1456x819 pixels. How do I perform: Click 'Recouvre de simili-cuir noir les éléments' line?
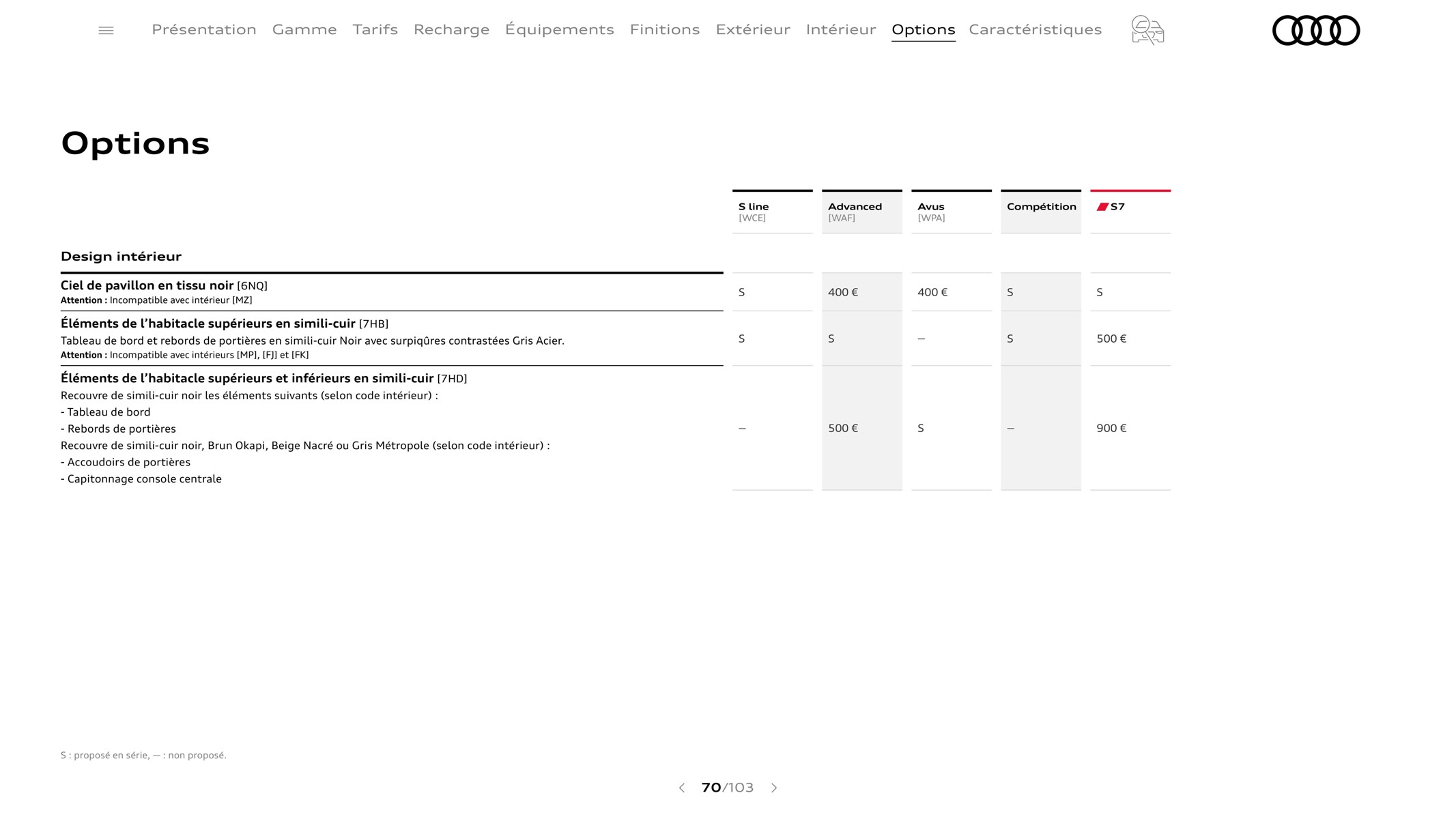[x=249, y=396]
